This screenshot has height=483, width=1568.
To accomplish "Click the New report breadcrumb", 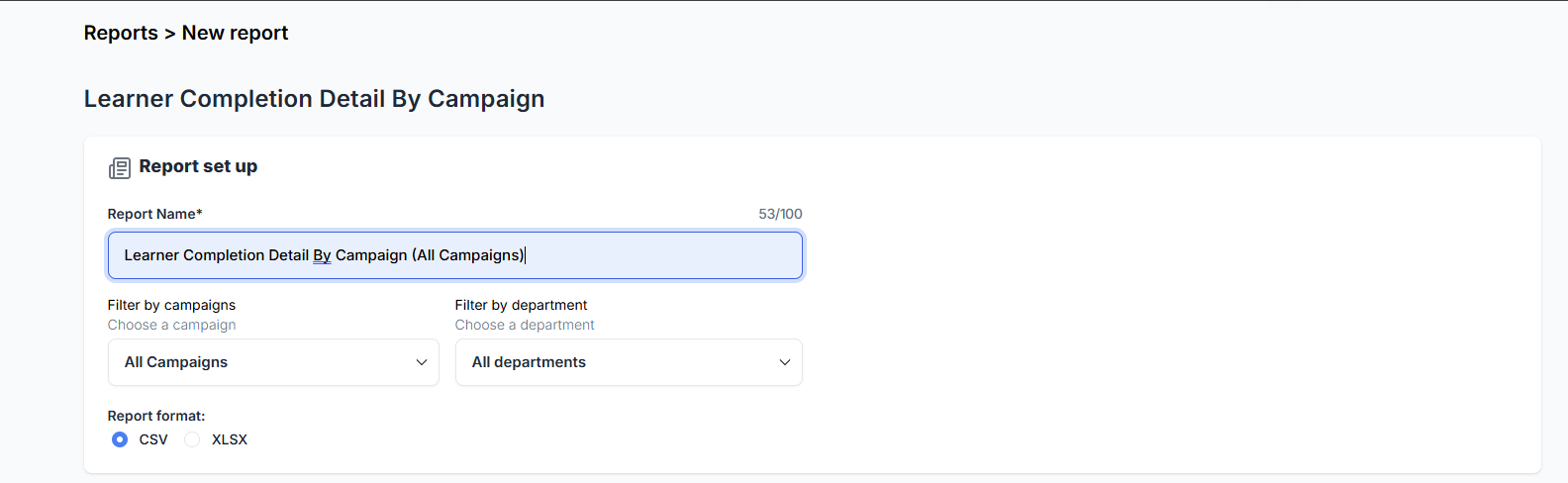I will [235, 33].
